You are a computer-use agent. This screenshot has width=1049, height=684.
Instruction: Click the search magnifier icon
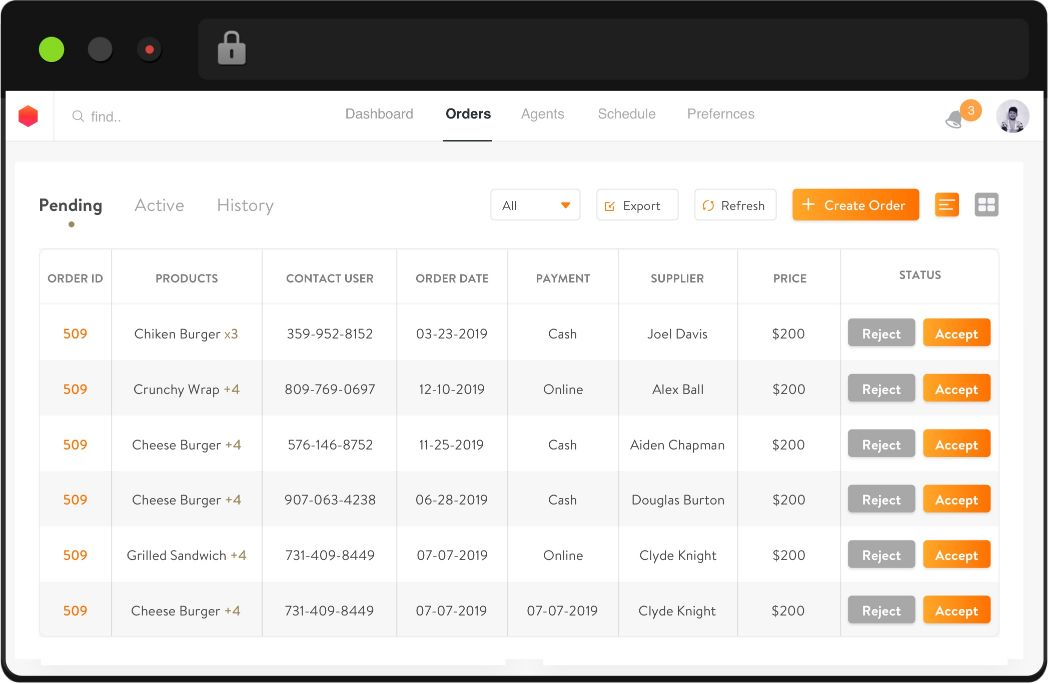pos(78,117)
